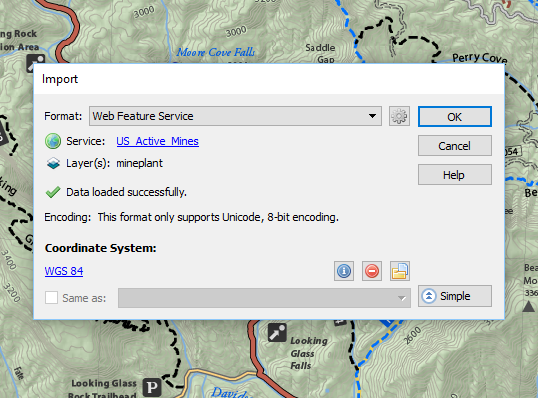The image size is (538, 398).
Task: Cancel the Import dialog
Action: point(455,146)
